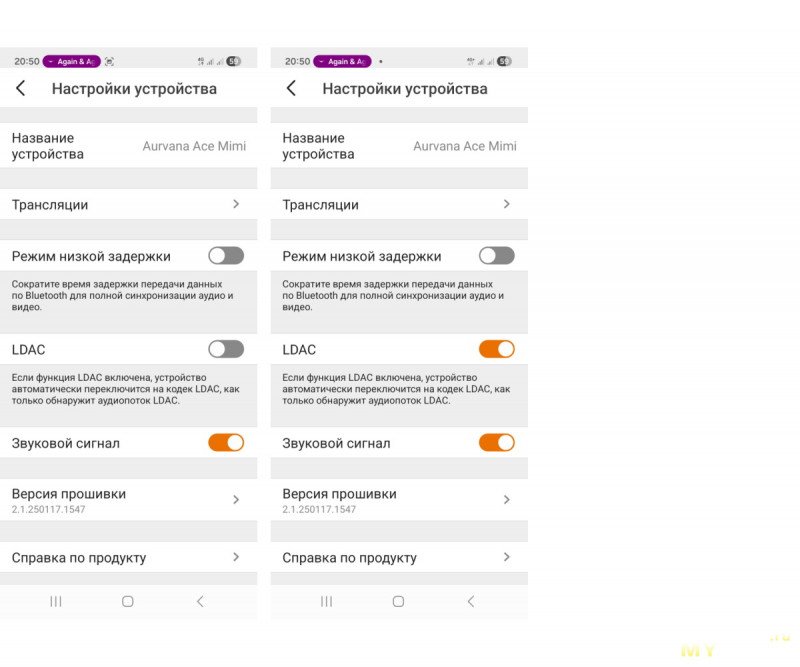Viewport: 800px width, 667px height.
Task: Tap Again & Ag purple pill in left status bar
Action: (71, 61)
